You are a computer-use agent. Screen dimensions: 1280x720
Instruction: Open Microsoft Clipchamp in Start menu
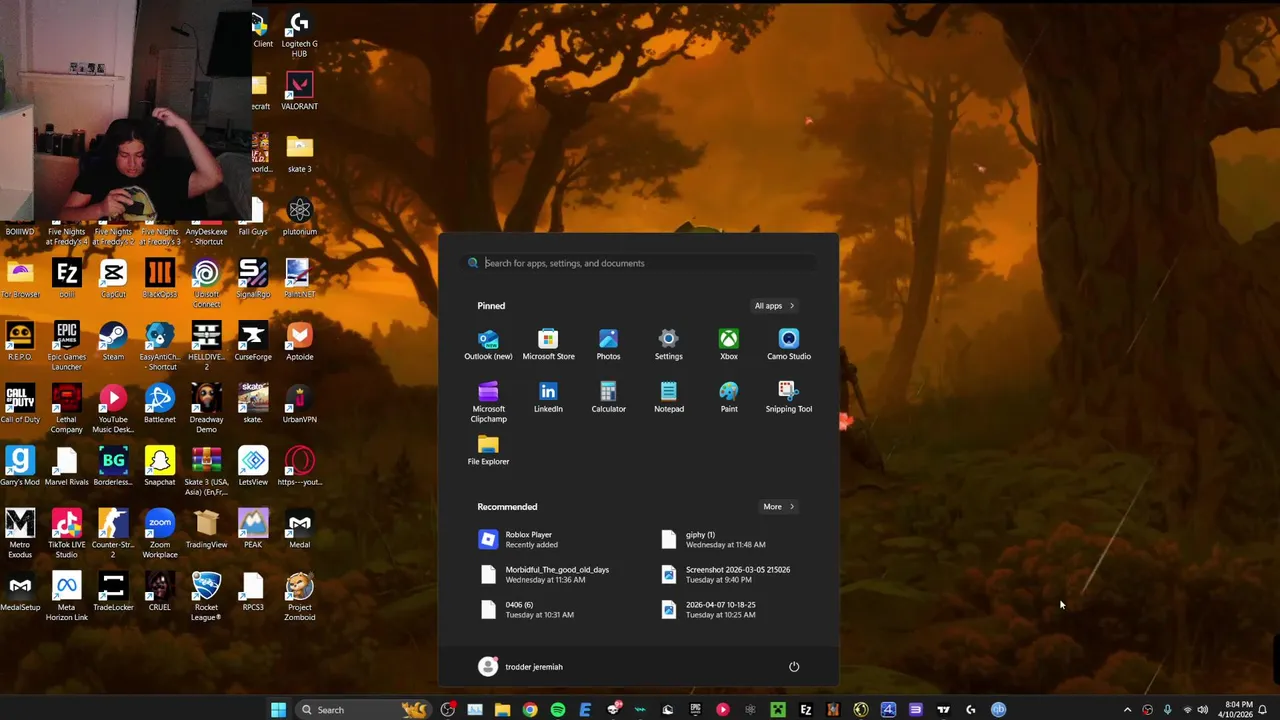[488, 401]
